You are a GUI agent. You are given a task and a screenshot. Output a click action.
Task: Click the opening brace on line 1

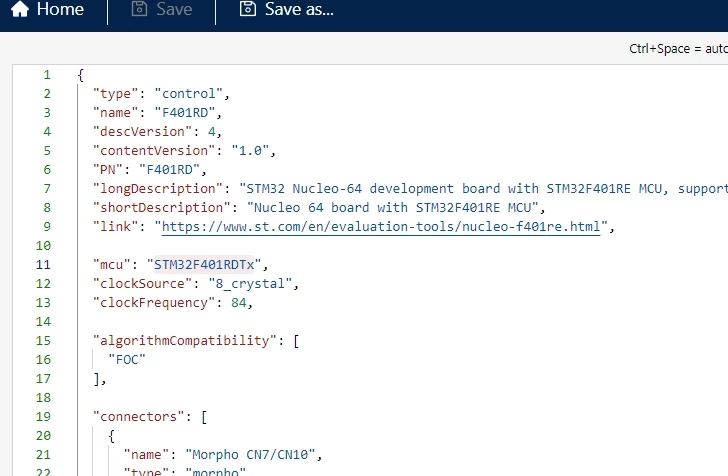tap(81, 75)
